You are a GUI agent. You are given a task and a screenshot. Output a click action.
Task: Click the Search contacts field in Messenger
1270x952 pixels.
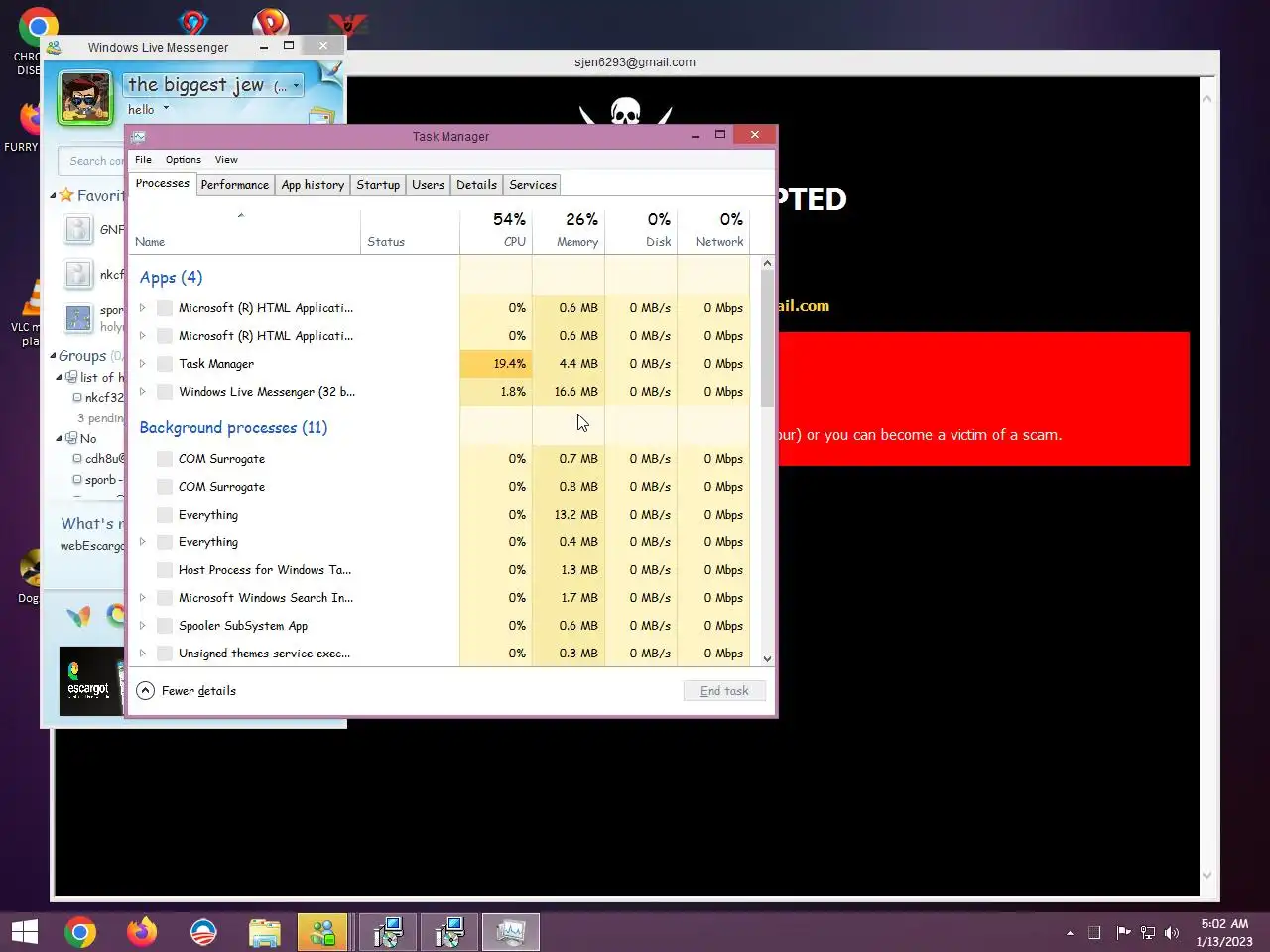93,161
